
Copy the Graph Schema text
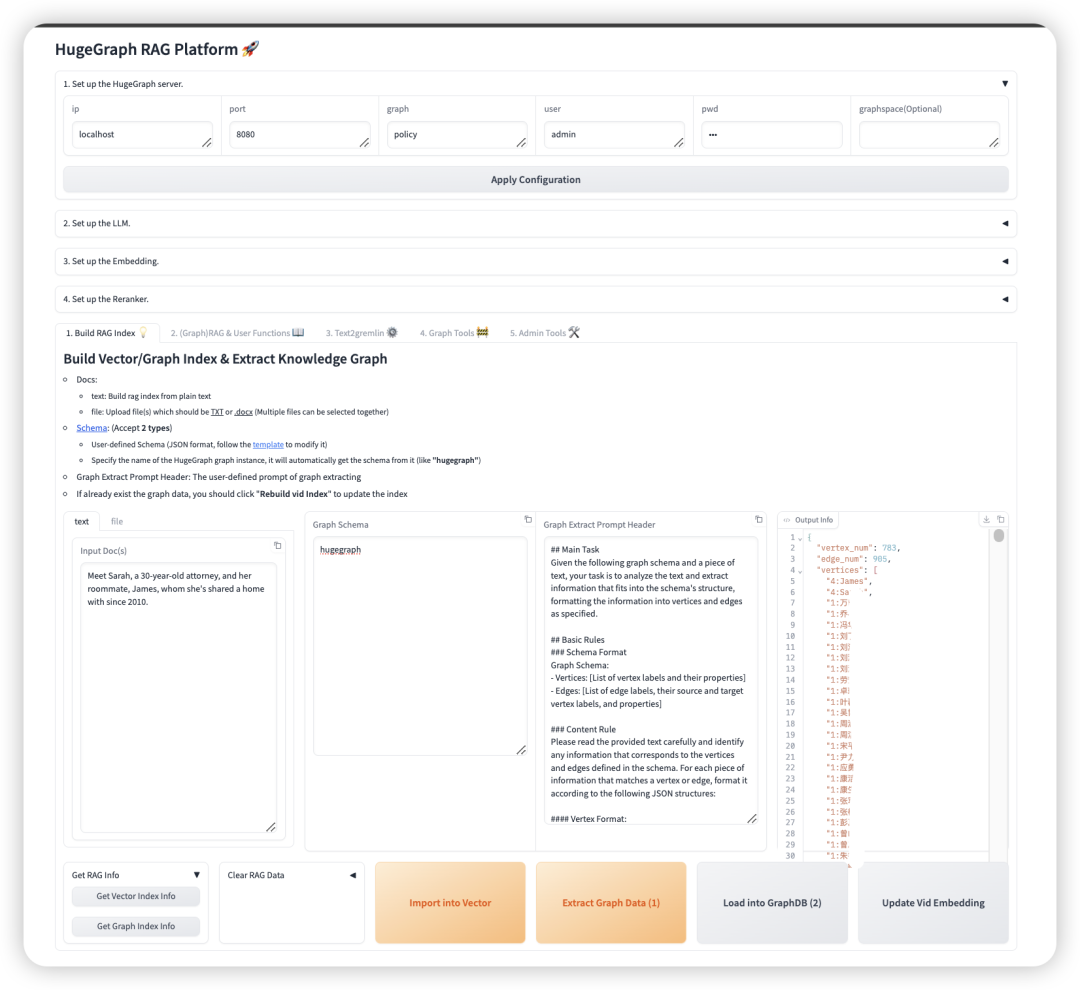528,519
